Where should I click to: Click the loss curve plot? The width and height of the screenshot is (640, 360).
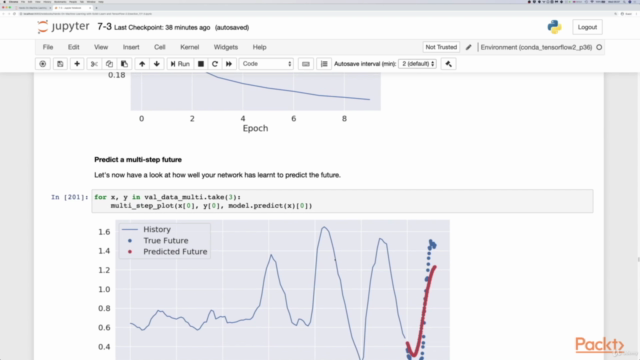(256, 91)
